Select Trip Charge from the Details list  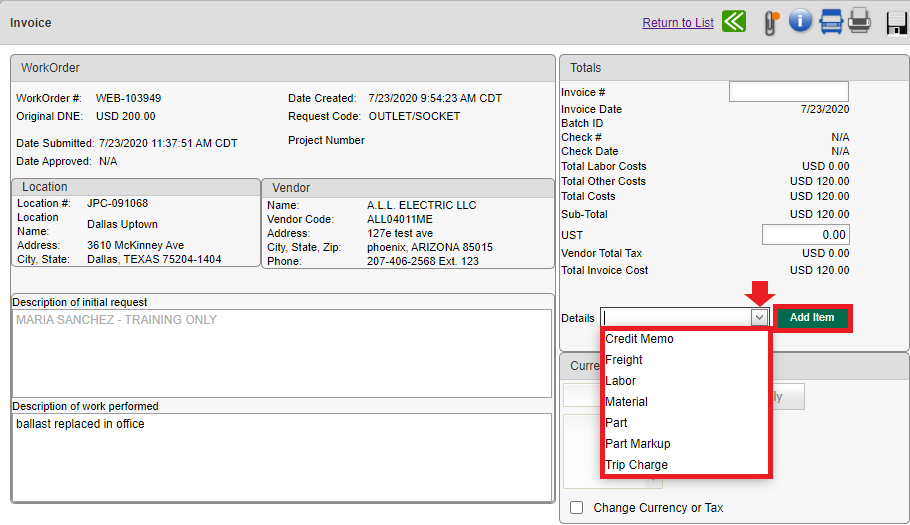click(x=637, y=465)
